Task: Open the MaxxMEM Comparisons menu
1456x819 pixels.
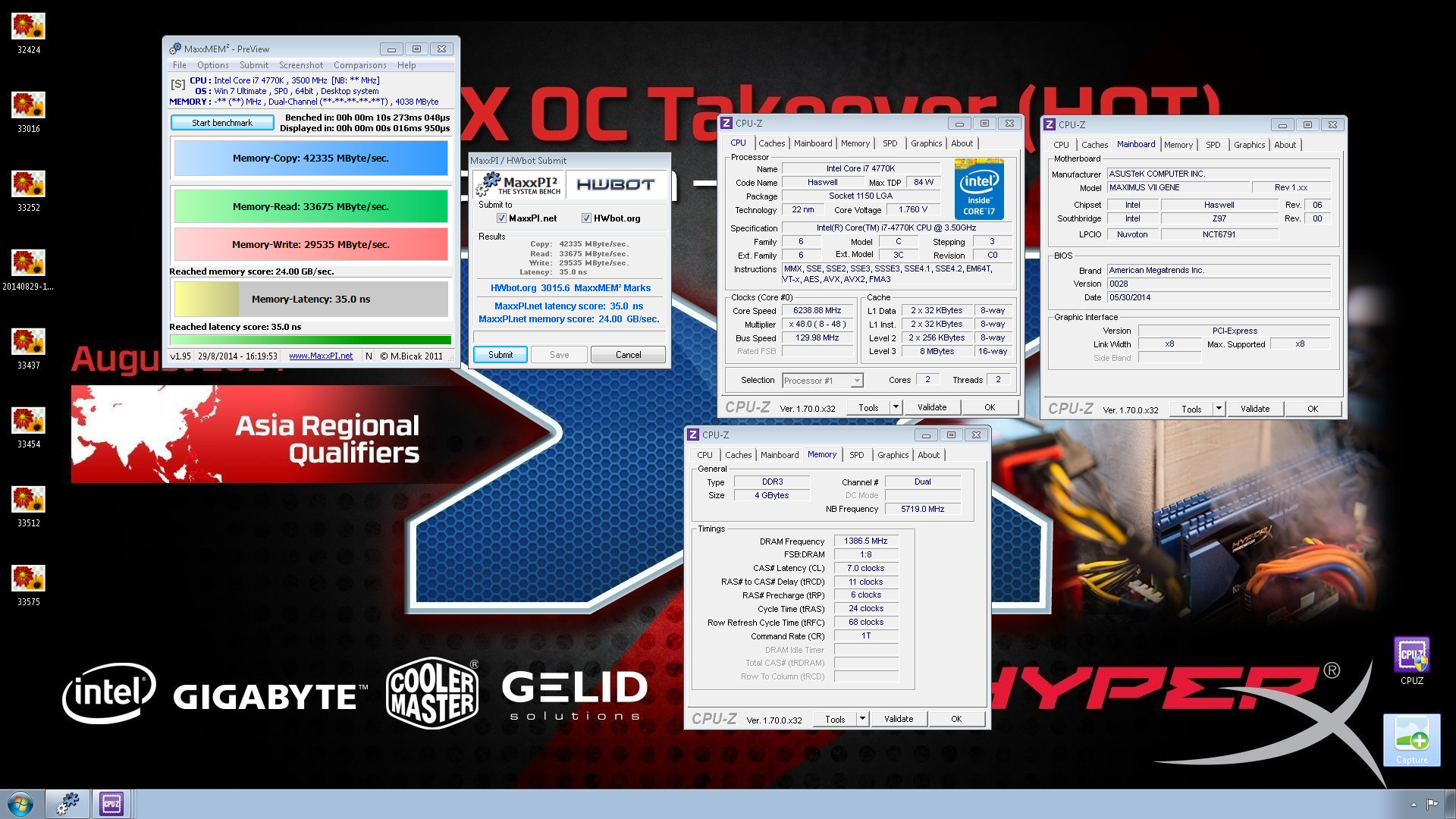Action: 360,65
